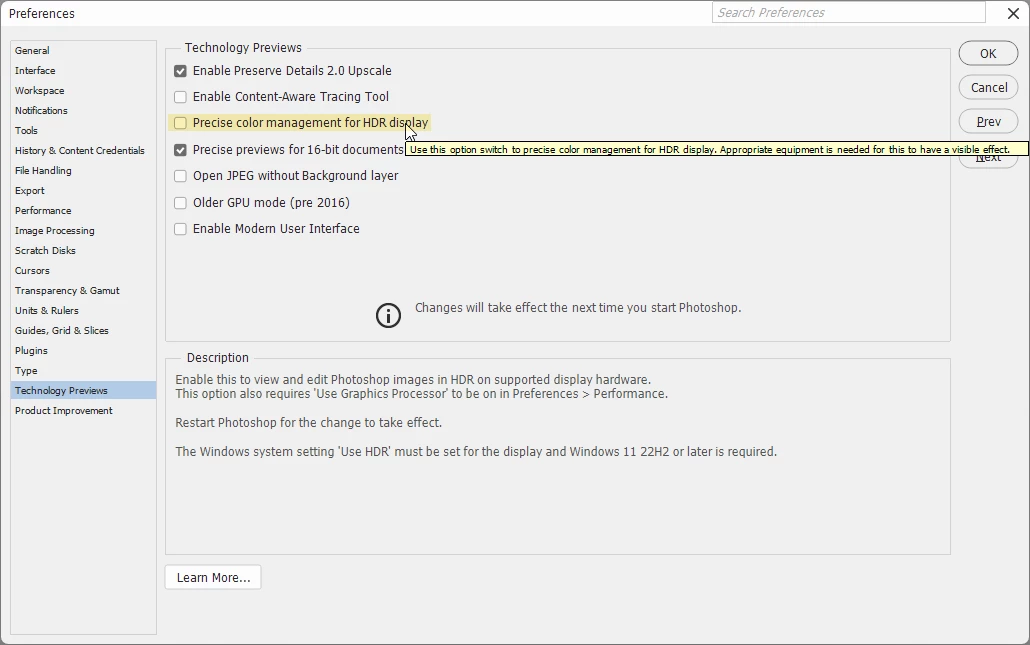Click 'Enable this to view and edit' description line

point(413,380)
